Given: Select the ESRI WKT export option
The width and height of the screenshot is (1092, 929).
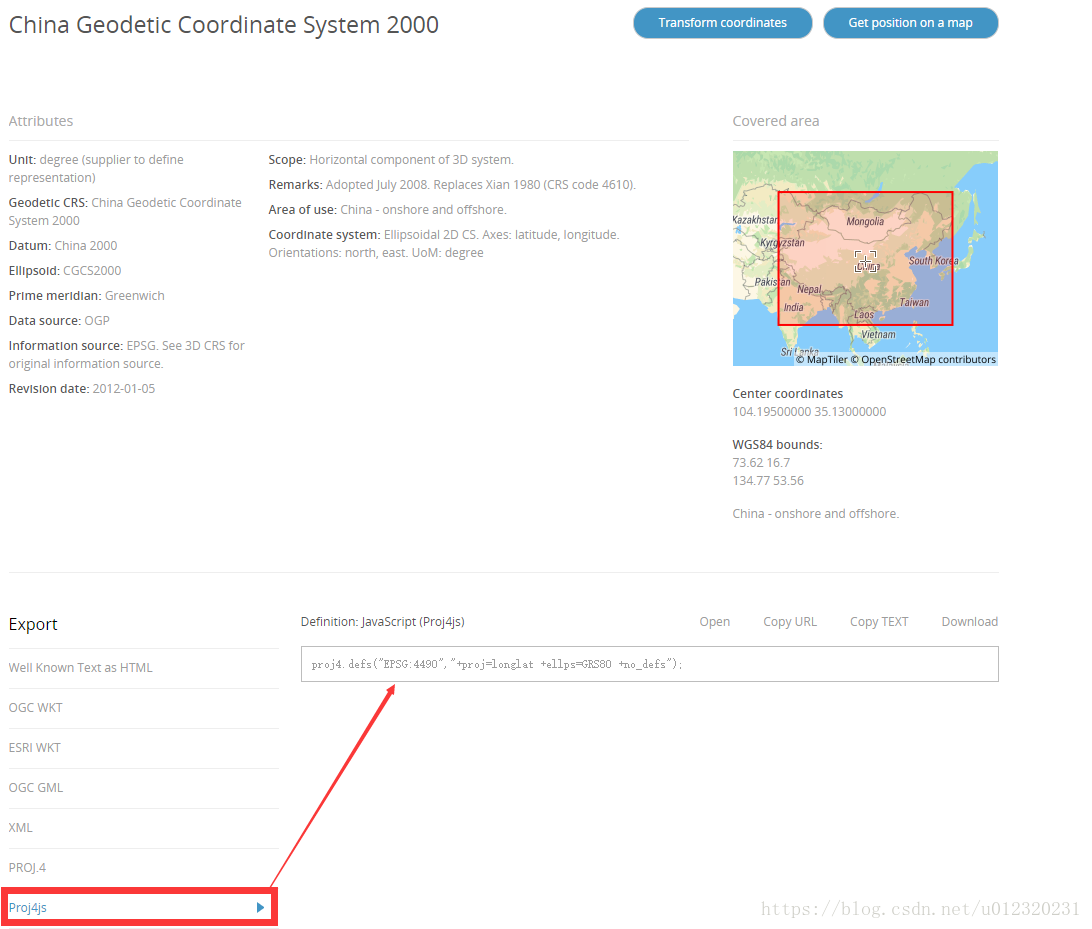Looking at the screenshot, I should click(x=35, y=748).
